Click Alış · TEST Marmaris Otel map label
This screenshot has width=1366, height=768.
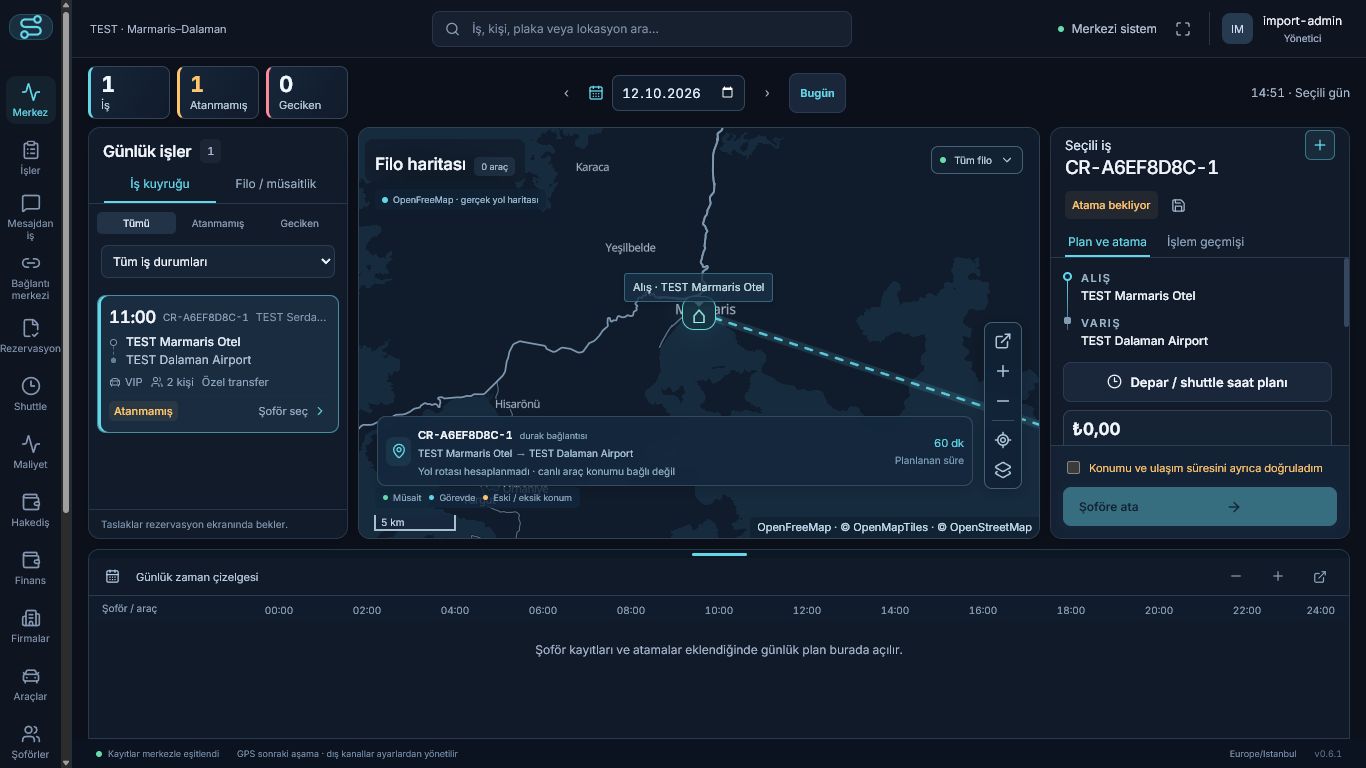point(698,287)
